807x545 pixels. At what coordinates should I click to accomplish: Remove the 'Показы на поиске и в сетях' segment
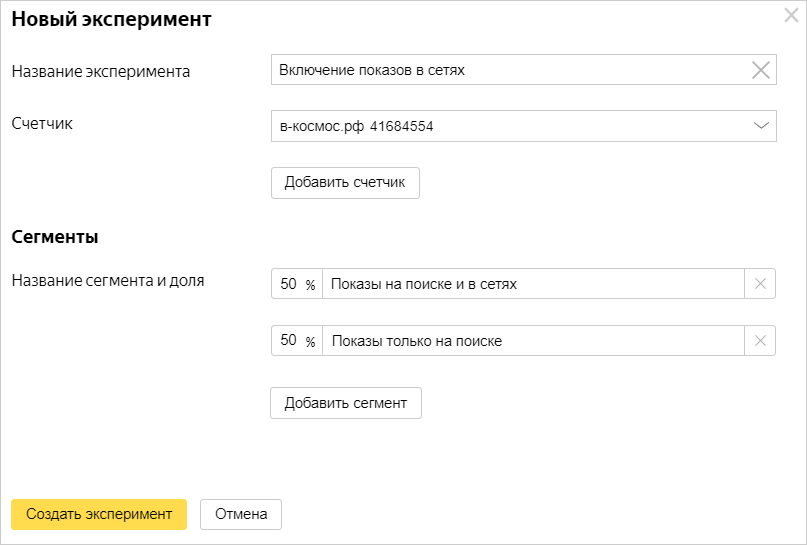point(760,284)
